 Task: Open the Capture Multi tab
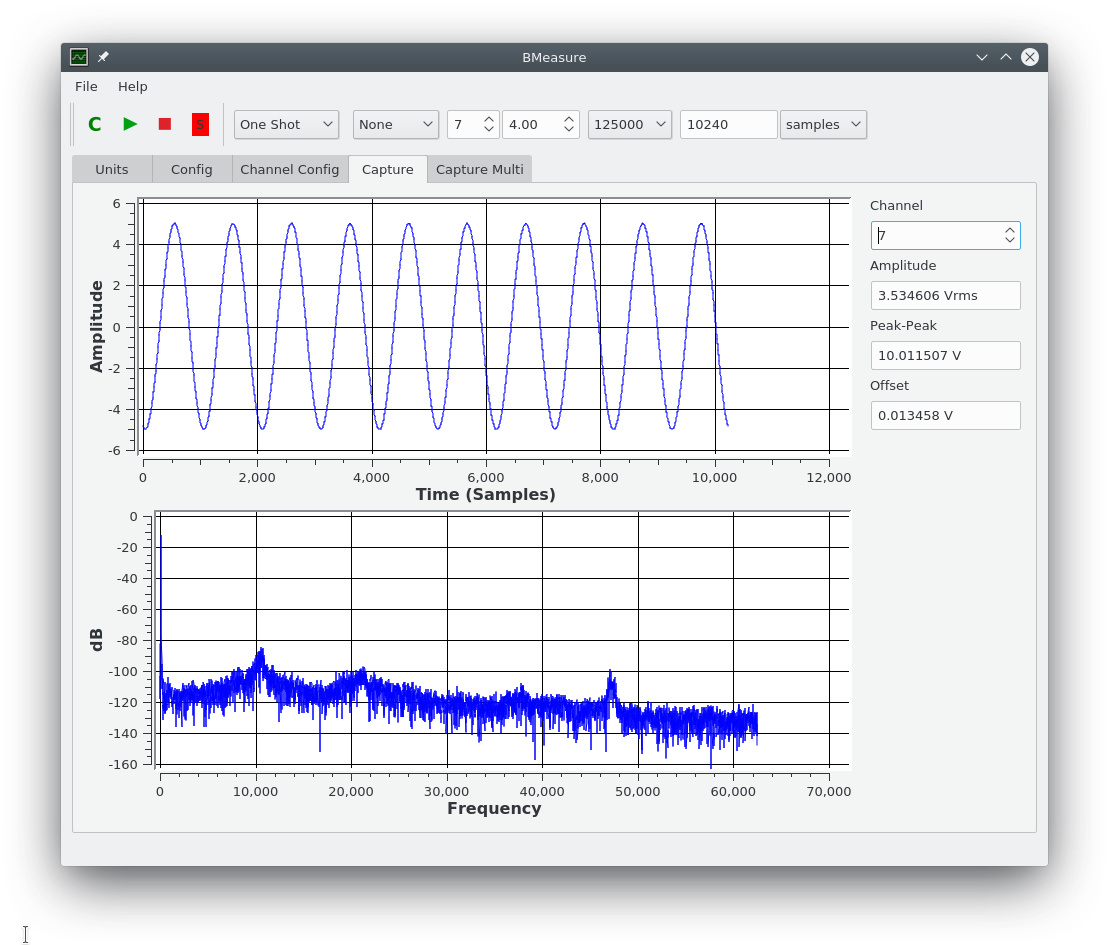[x=480, y=169]
